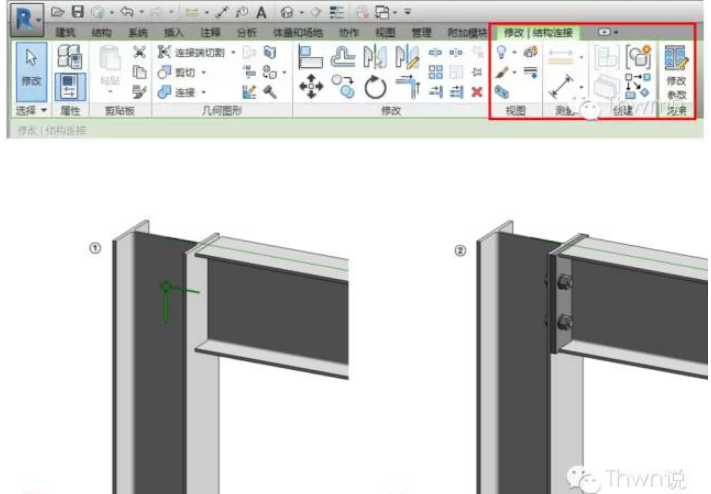Image resolution: width=711 pixels, height=494 pixels.
Task: Click the Hide in View lightbulb icon
Action: [x=502, y=52]
